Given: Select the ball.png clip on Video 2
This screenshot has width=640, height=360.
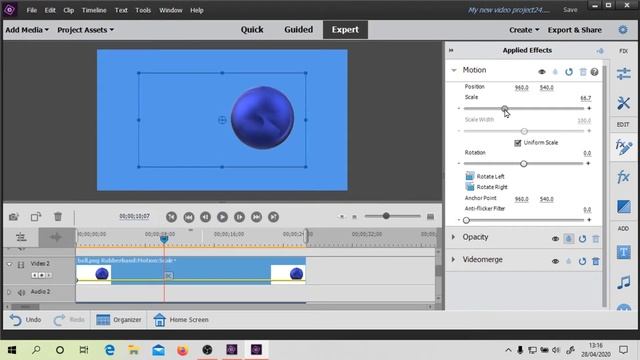Looking at the screenshot, I should click(x=191, y=271).
